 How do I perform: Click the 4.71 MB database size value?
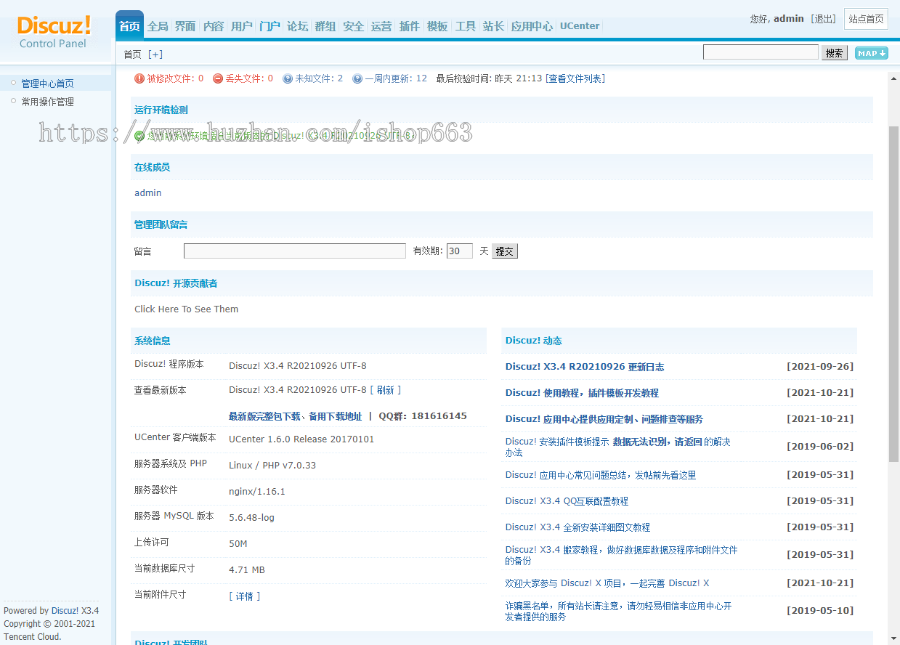[247, 570]
